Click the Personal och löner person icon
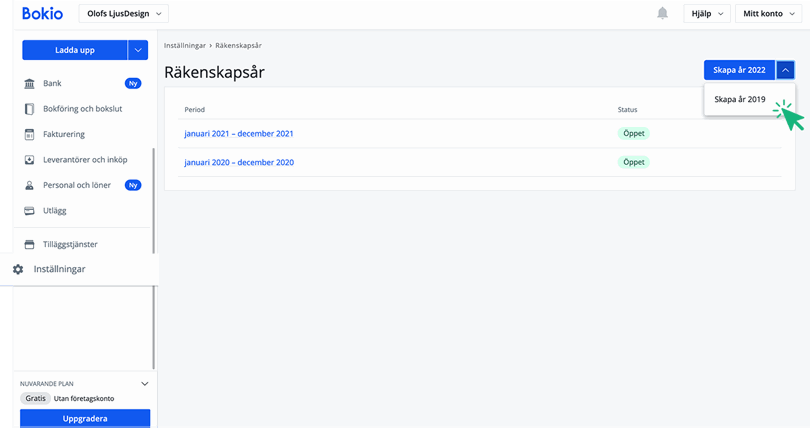This screenshot has width=810, height=433. click(30, 185)
